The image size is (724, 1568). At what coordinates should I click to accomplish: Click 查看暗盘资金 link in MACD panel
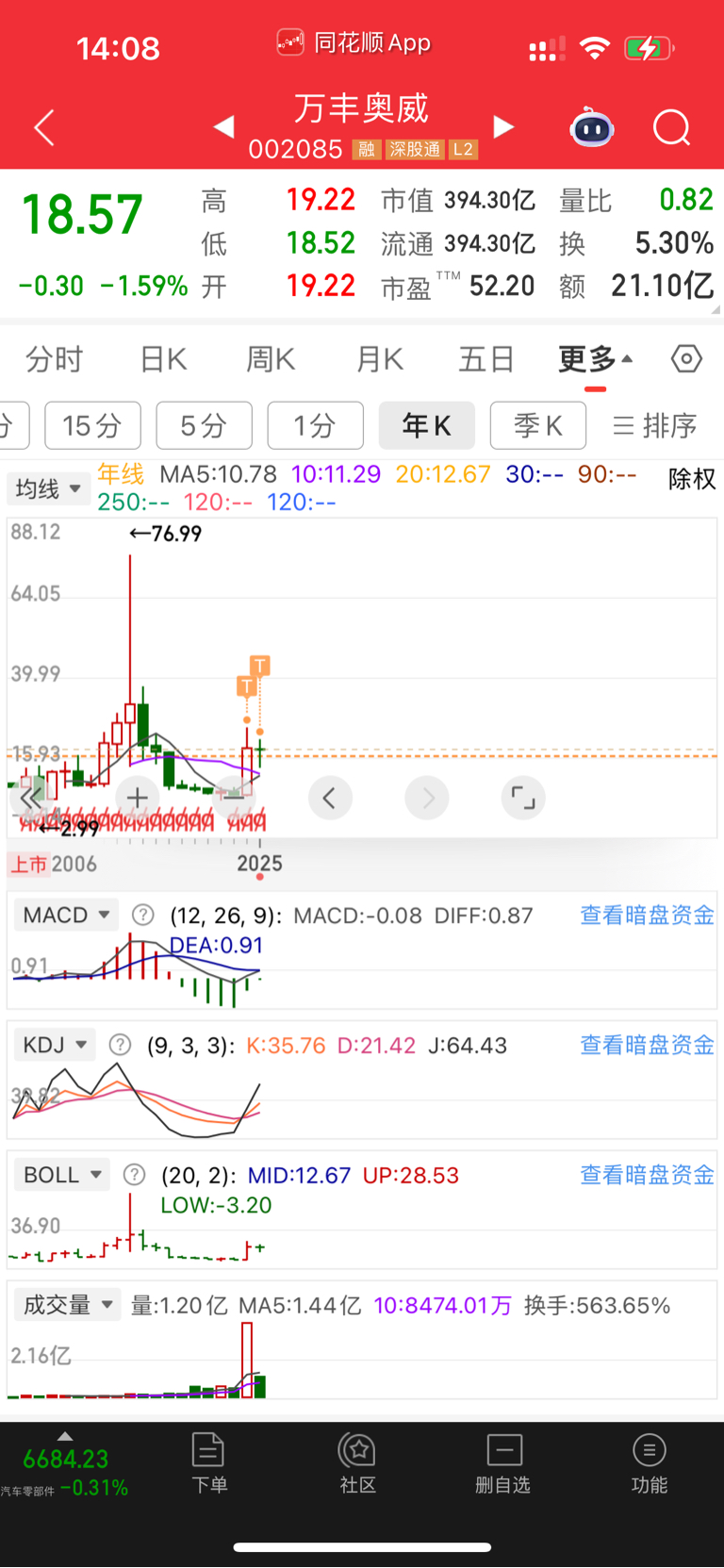point(647,915)
